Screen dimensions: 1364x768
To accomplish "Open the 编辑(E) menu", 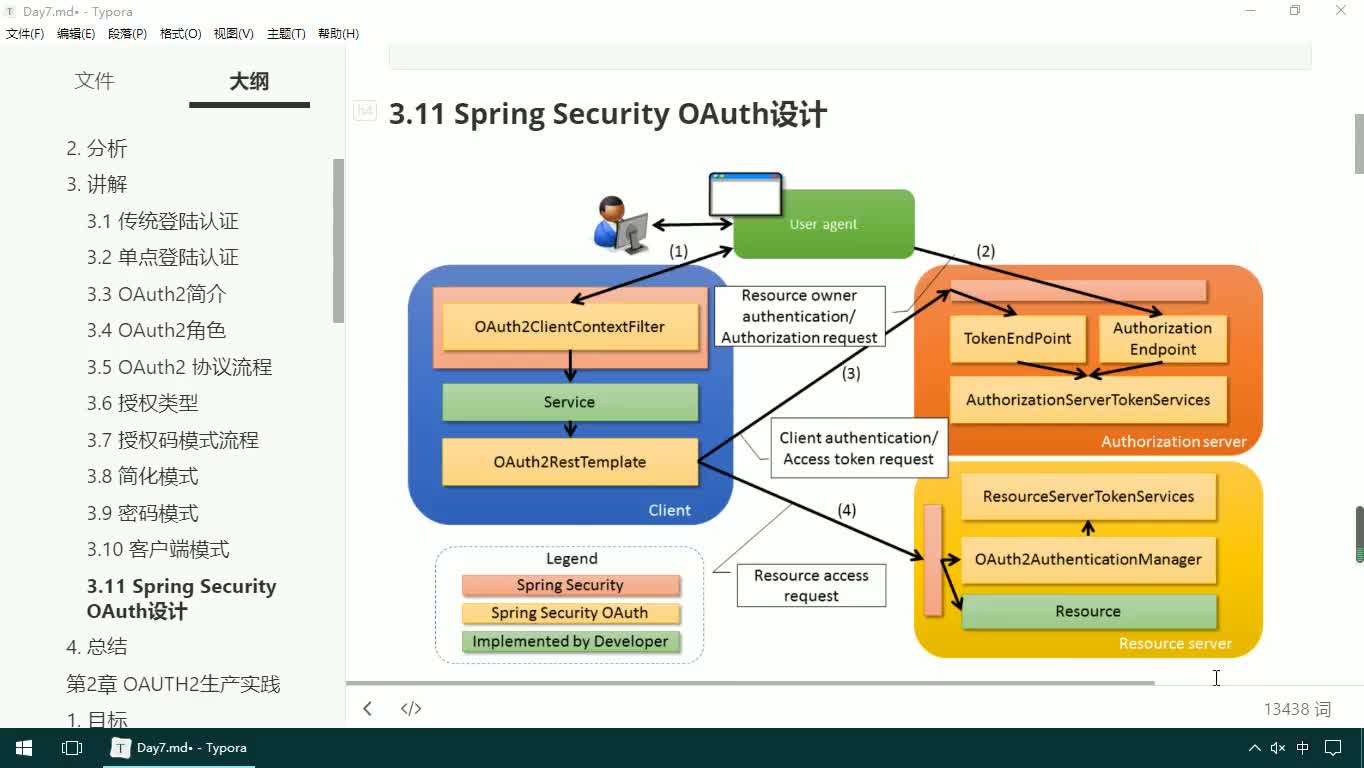I will [76, 33].
